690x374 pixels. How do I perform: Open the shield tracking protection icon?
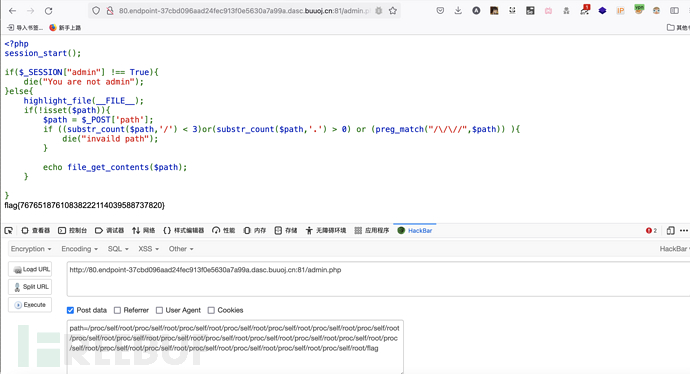tap(96, 11)
